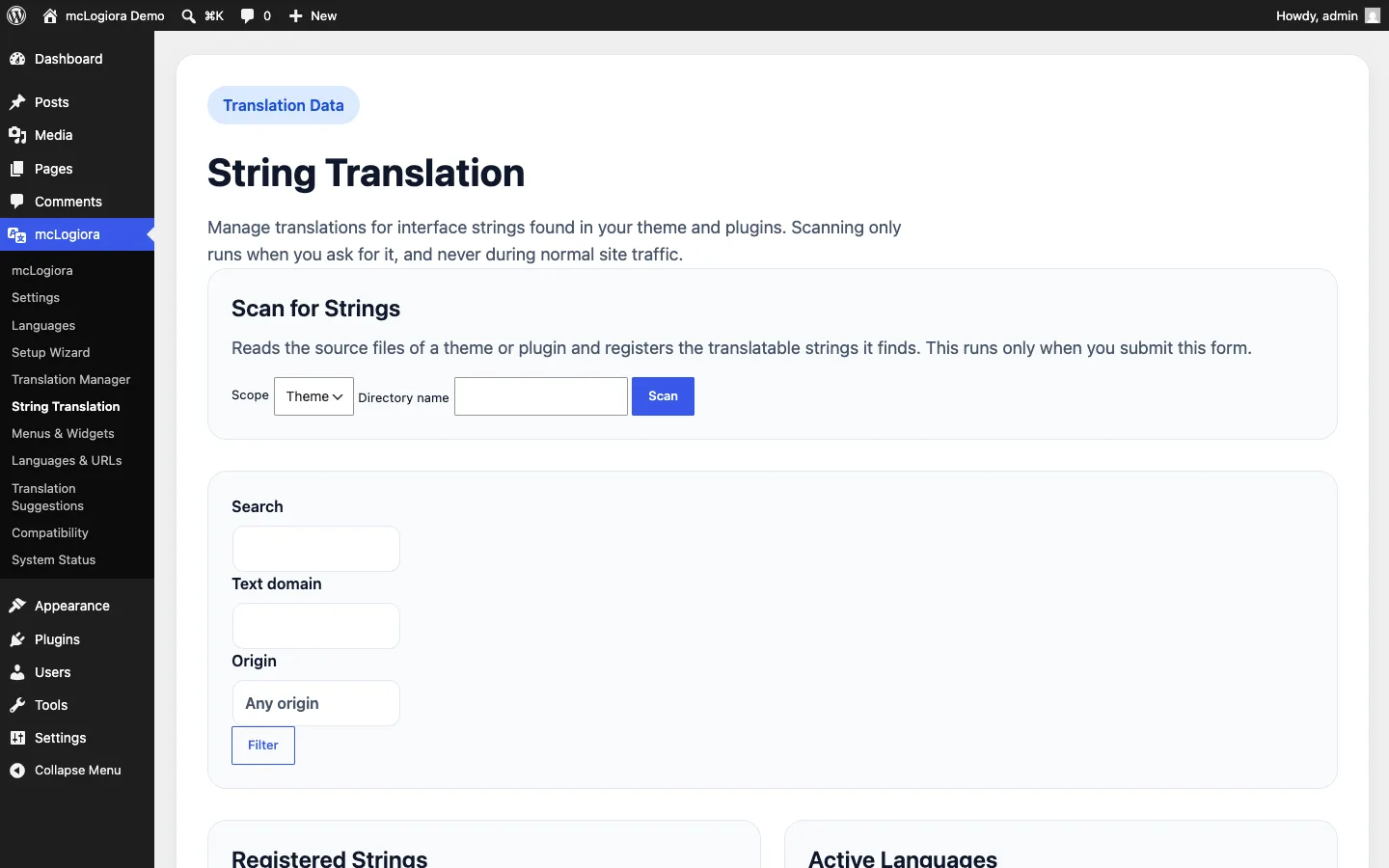Click the Tools menu label
Viewport: 1389px width, 868px height.
pyautogui.click(x=51, y=705)
